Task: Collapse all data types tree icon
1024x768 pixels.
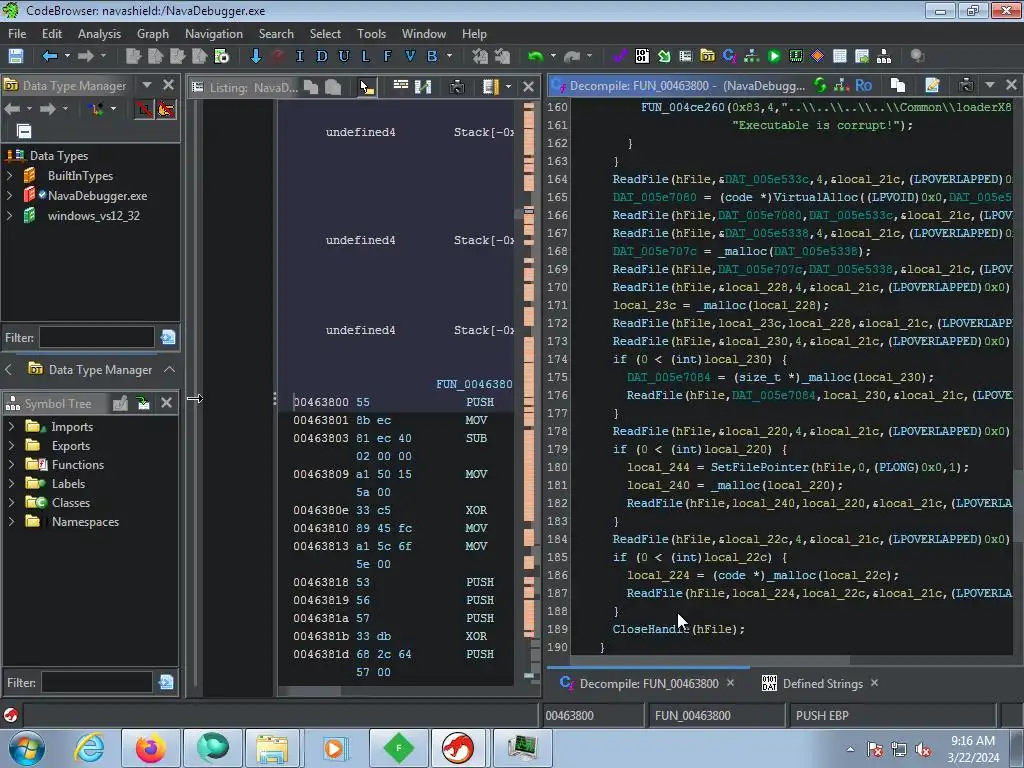Action: (24, 131)
